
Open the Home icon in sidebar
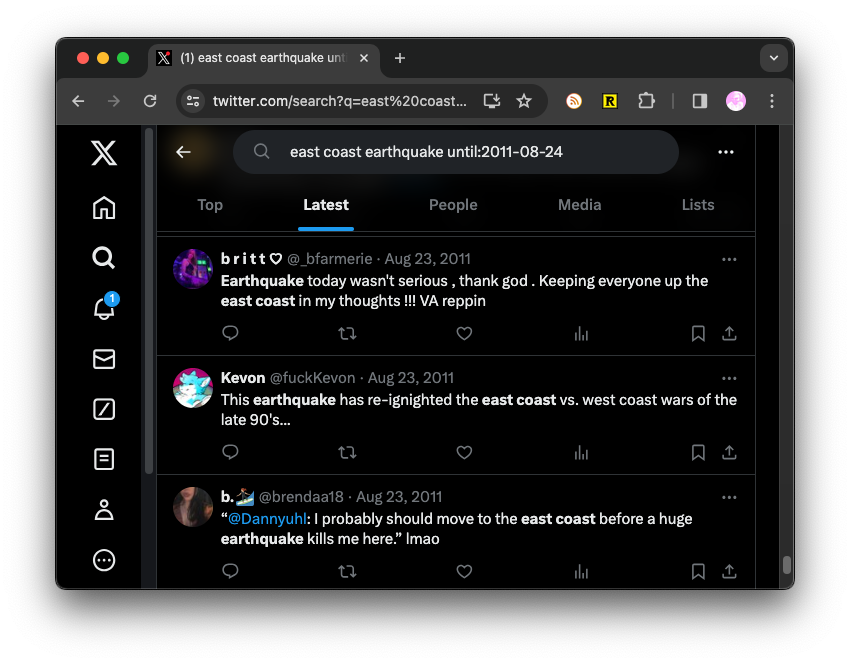pyautogui.click(x=104, y=207)
